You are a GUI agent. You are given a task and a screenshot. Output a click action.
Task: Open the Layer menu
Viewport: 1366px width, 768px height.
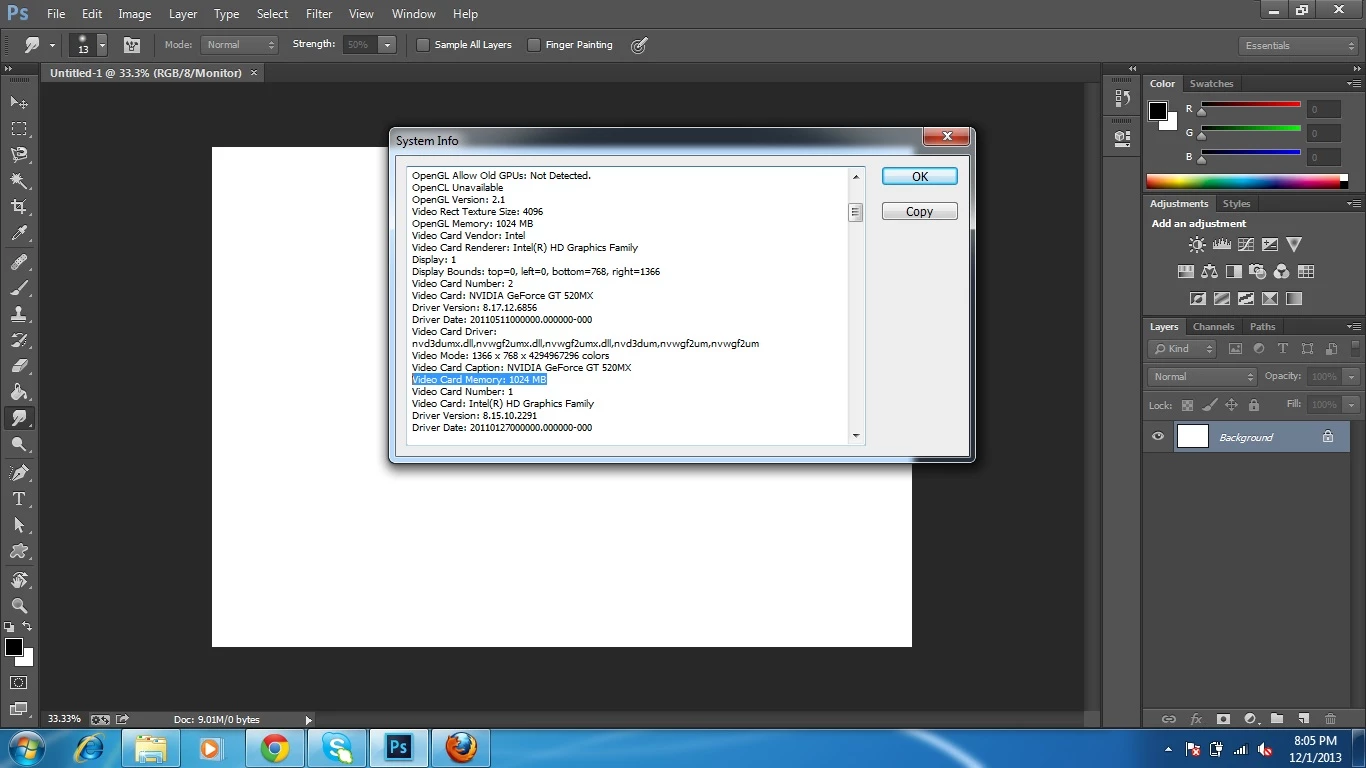183,14
